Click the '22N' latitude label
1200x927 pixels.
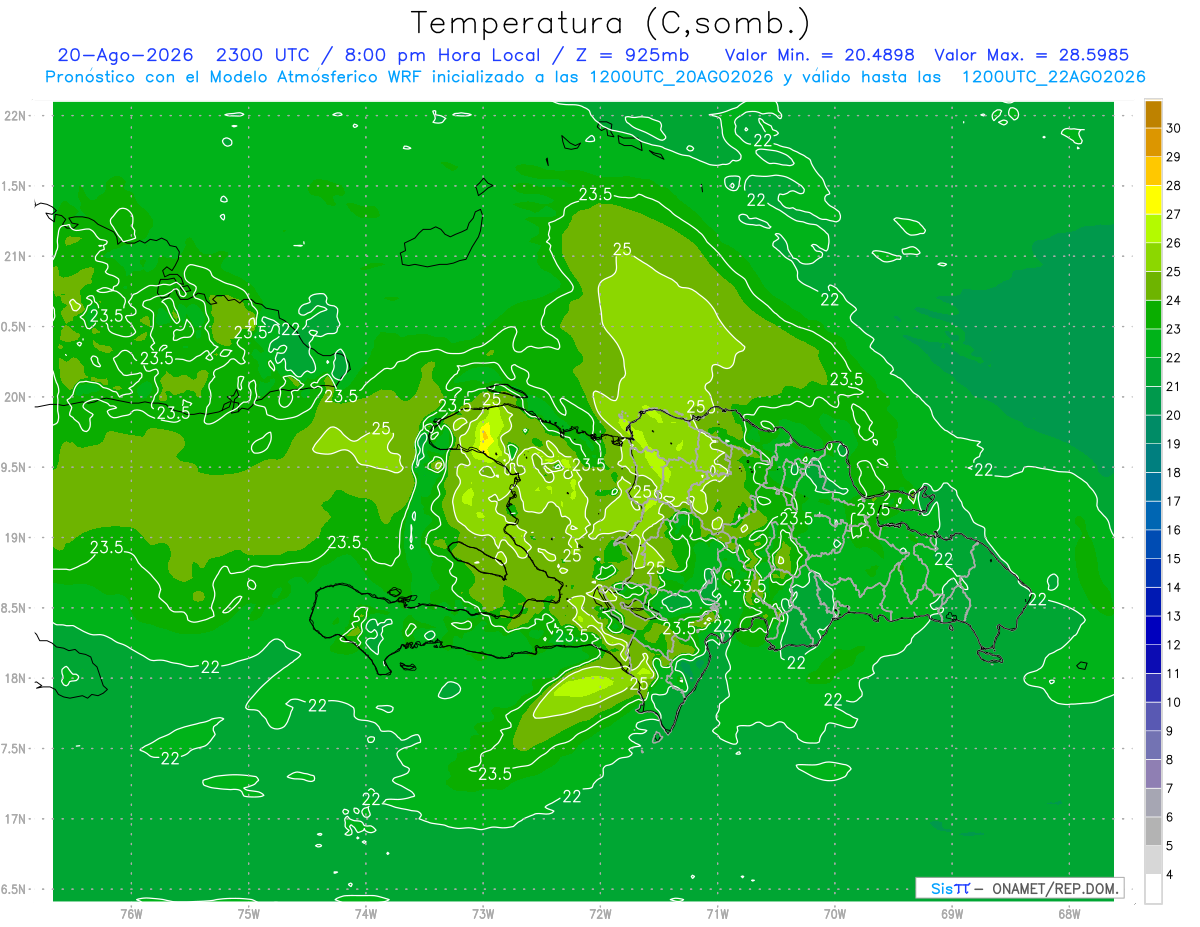[x=15, y=115]
